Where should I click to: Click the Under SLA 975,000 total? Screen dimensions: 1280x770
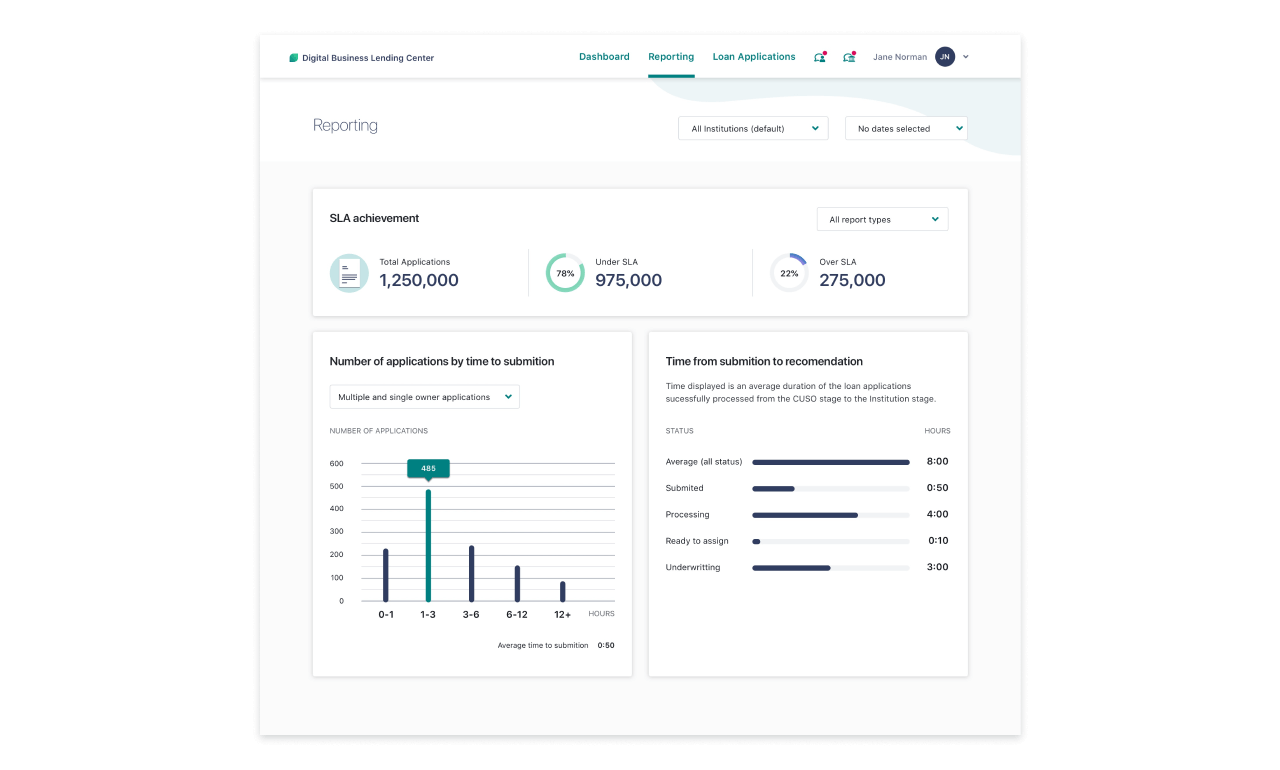[628, 281]
